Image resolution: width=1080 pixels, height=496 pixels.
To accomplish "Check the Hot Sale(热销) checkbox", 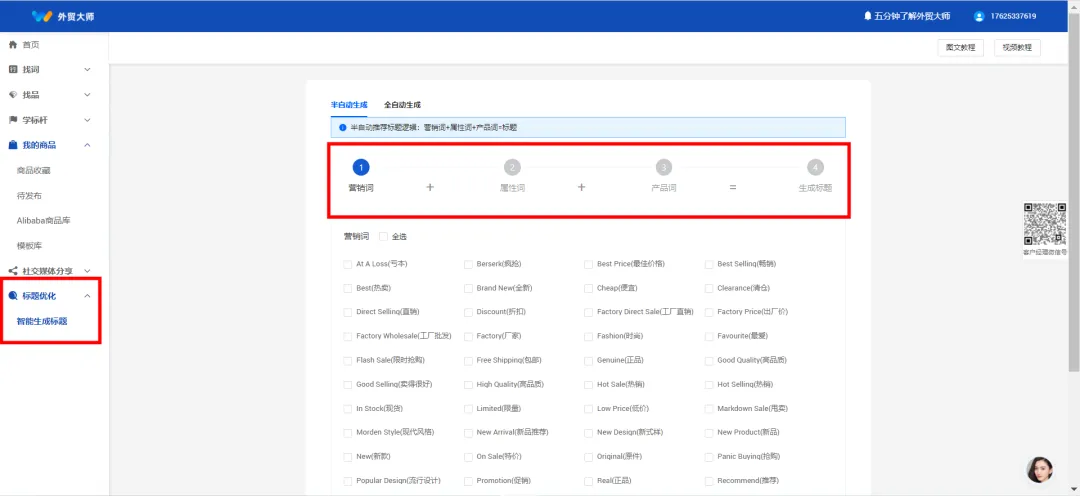I will (588, 384).
